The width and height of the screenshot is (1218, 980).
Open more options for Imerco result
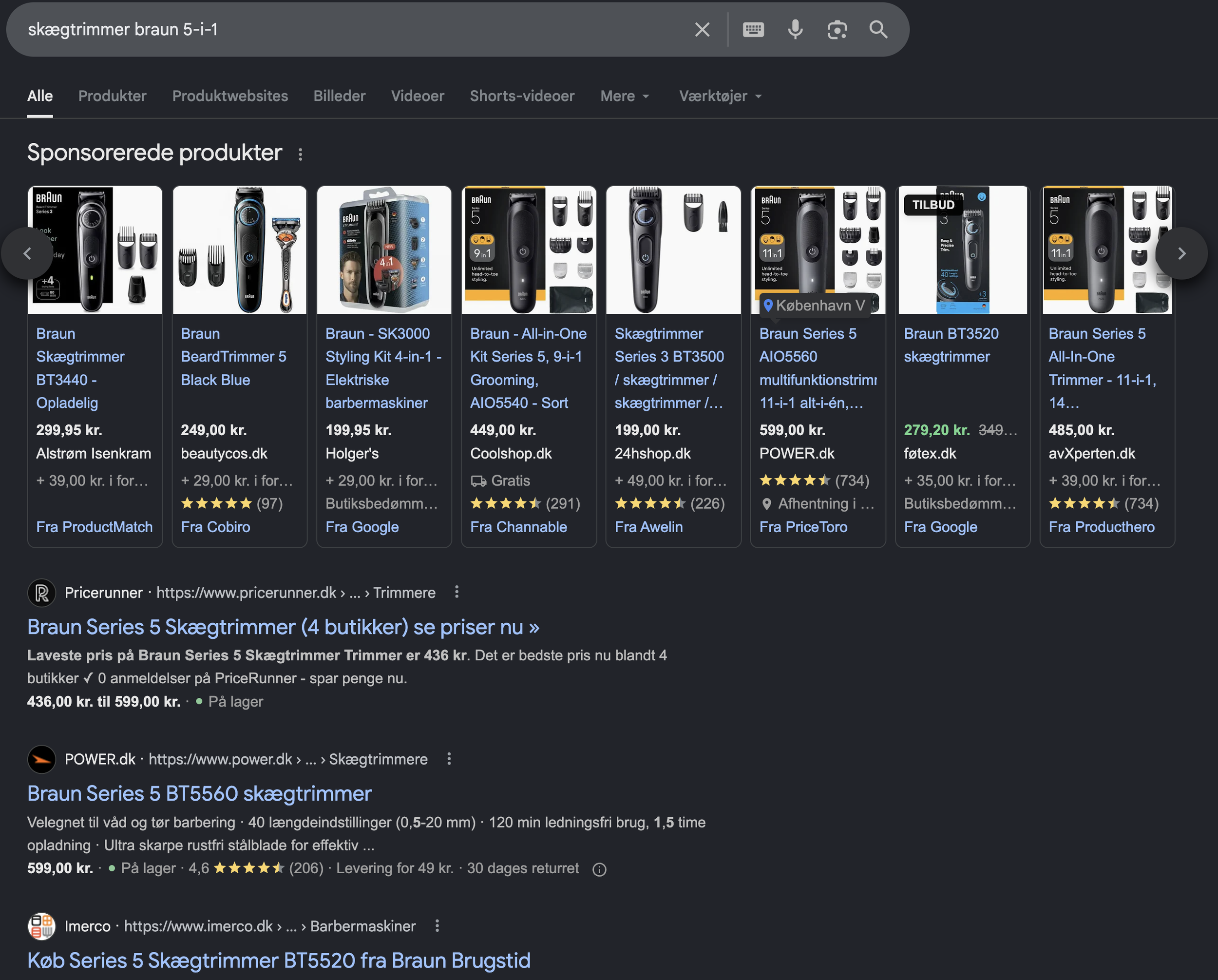click(437, 925)
